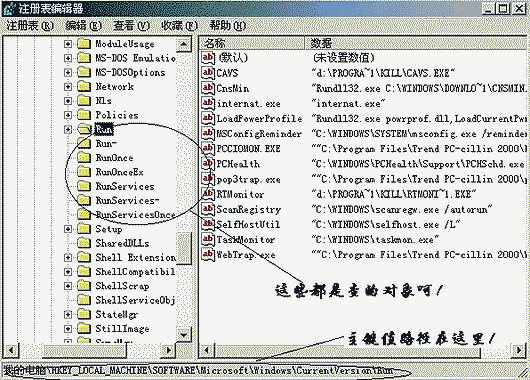
Task: Expand the ShellScrap key
Action: coord(68,286)
